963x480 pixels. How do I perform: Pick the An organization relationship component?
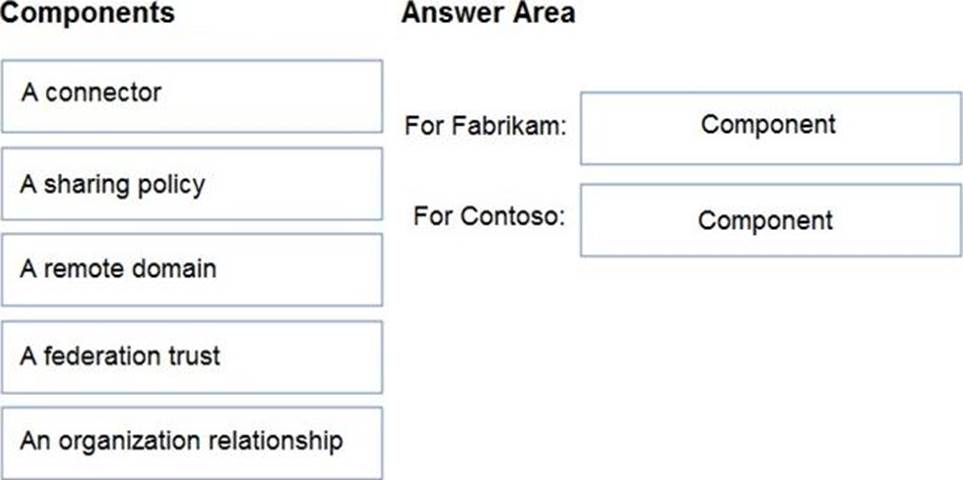(191, 442)
